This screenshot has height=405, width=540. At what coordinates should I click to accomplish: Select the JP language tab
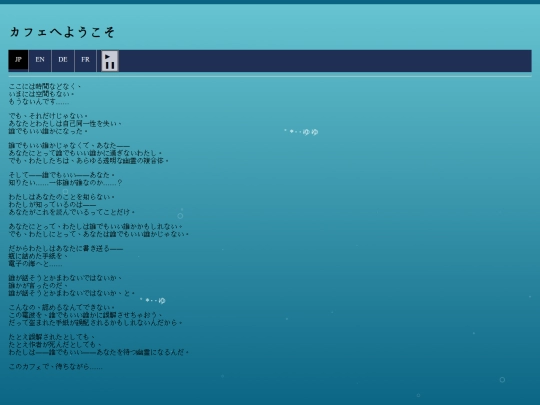pos(18,60)
